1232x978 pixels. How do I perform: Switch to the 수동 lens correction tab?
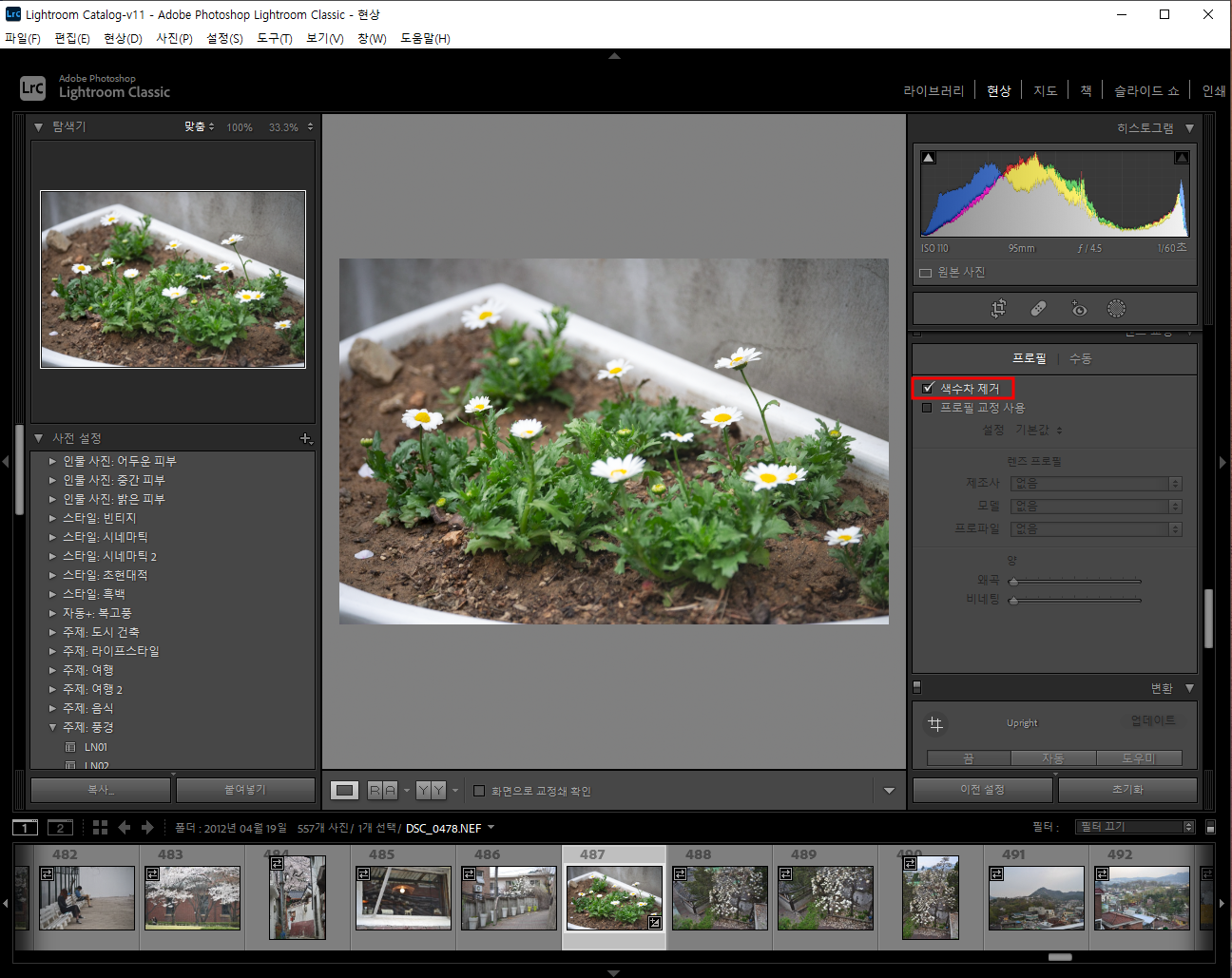tap(1081, 358)
